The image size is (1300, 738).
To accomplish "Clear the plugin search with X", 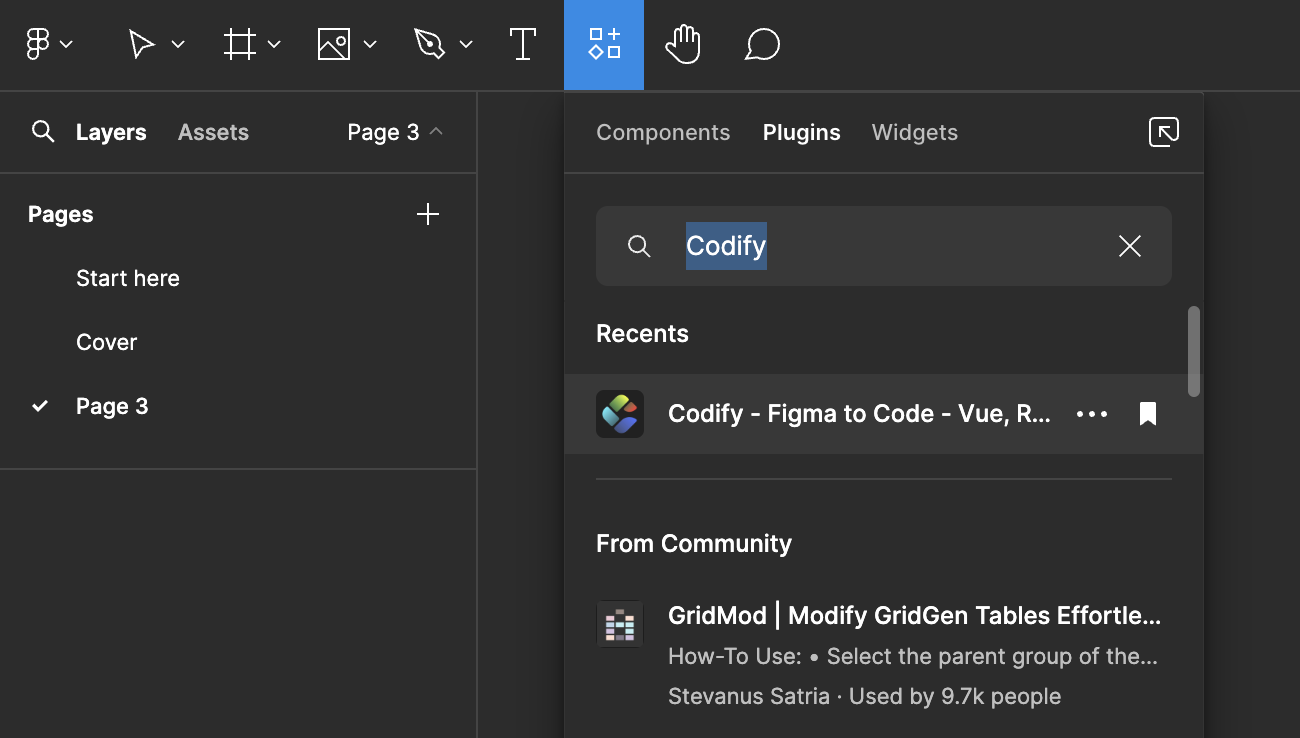I will 1130,246.
